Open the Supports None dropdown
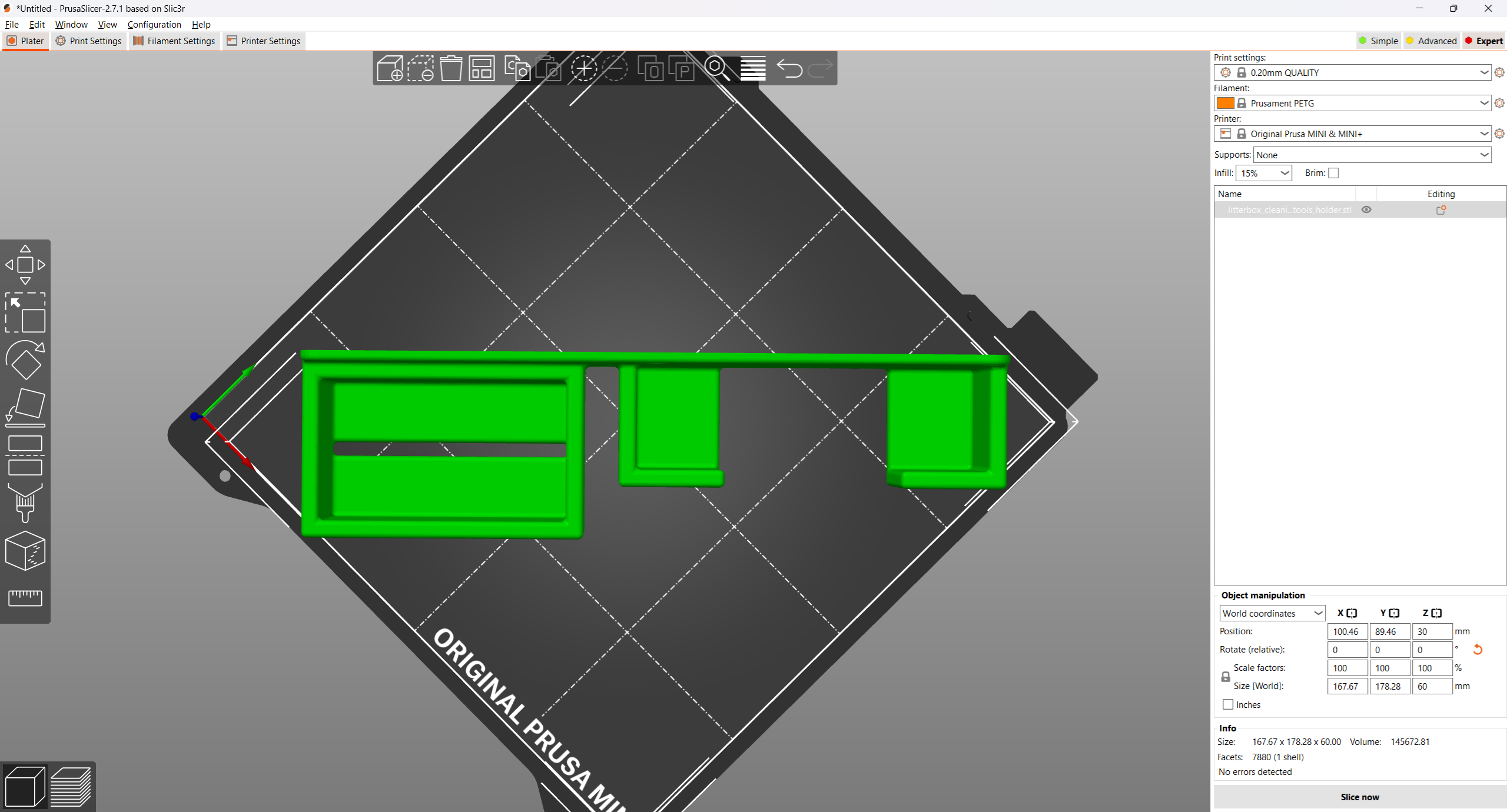1507x812 pixels. coord(1372,155)
